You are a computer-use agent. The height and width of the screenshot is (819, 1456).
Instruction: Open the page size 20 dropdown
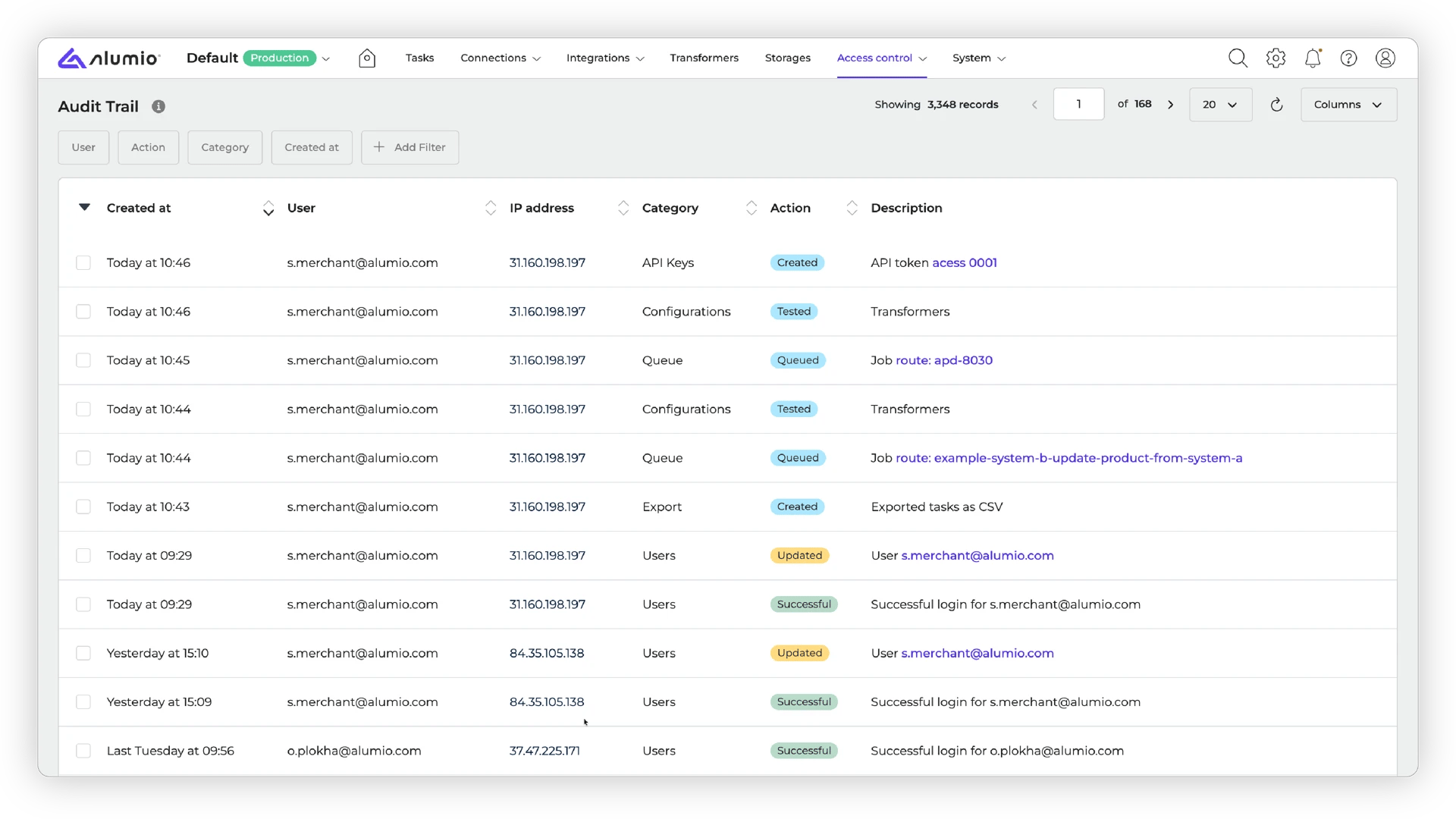tap(1220, 105)
